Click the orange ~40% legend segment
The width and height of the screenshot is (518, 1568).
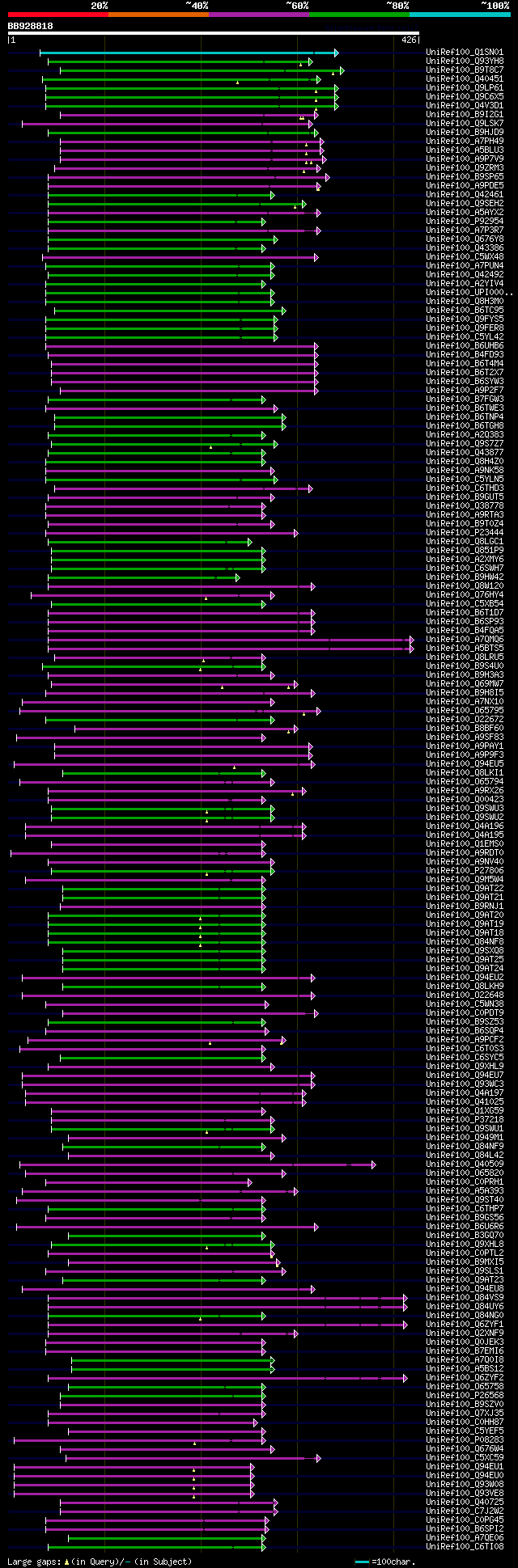tap(159, 15)
